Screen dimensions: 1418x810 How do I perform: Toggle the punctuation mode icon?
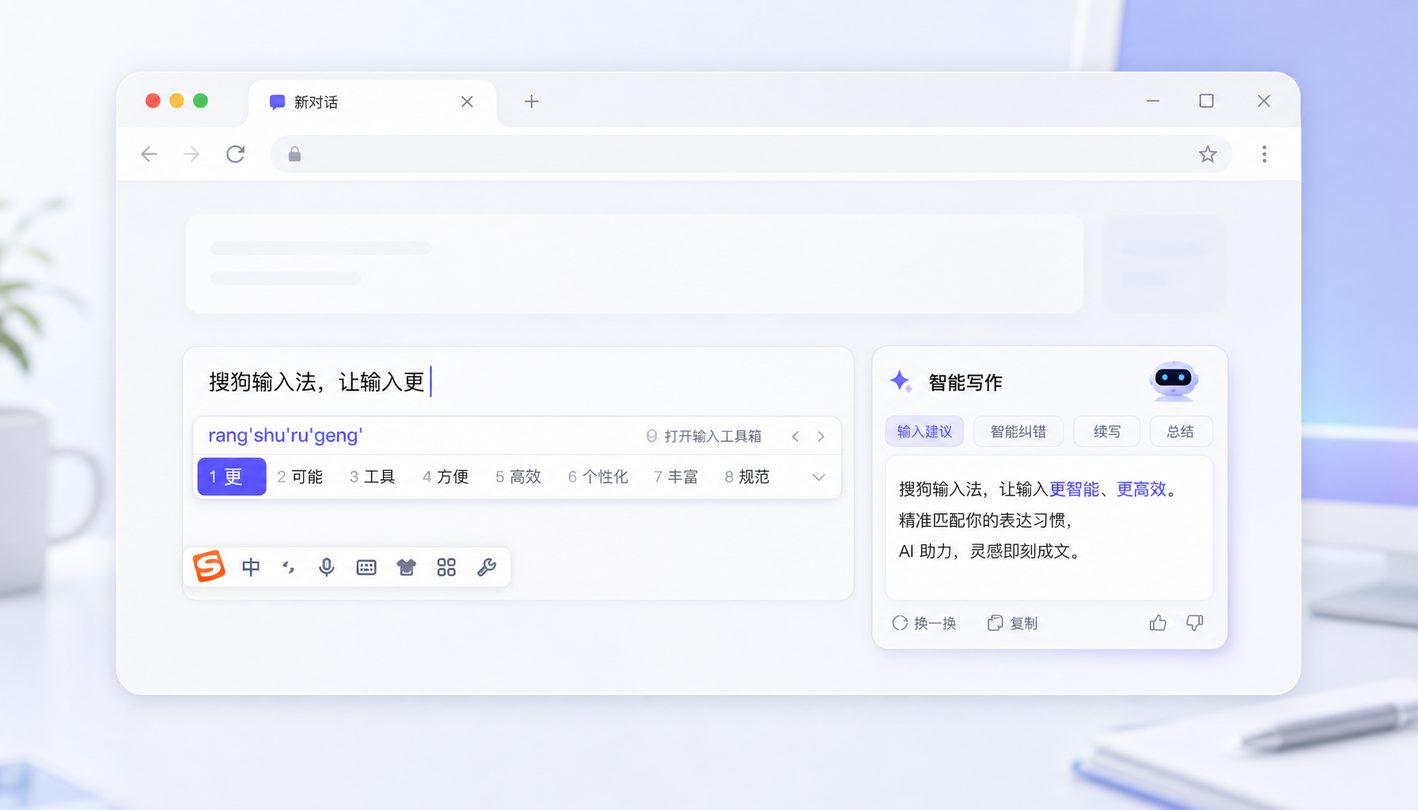(289, 568)
